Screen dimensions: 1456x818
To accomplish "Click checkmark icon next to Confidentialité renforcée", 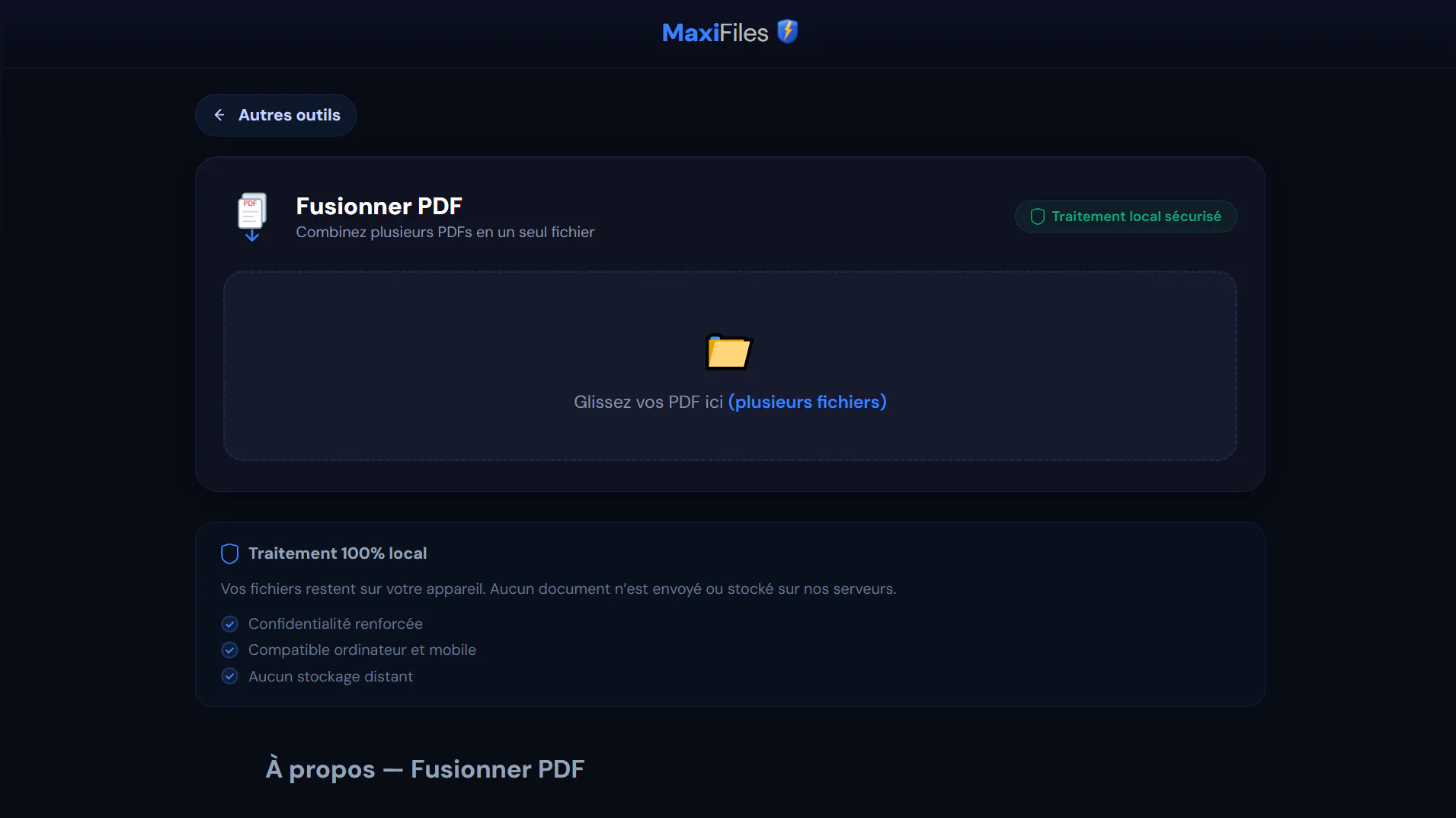I will (x=229, y=624).
